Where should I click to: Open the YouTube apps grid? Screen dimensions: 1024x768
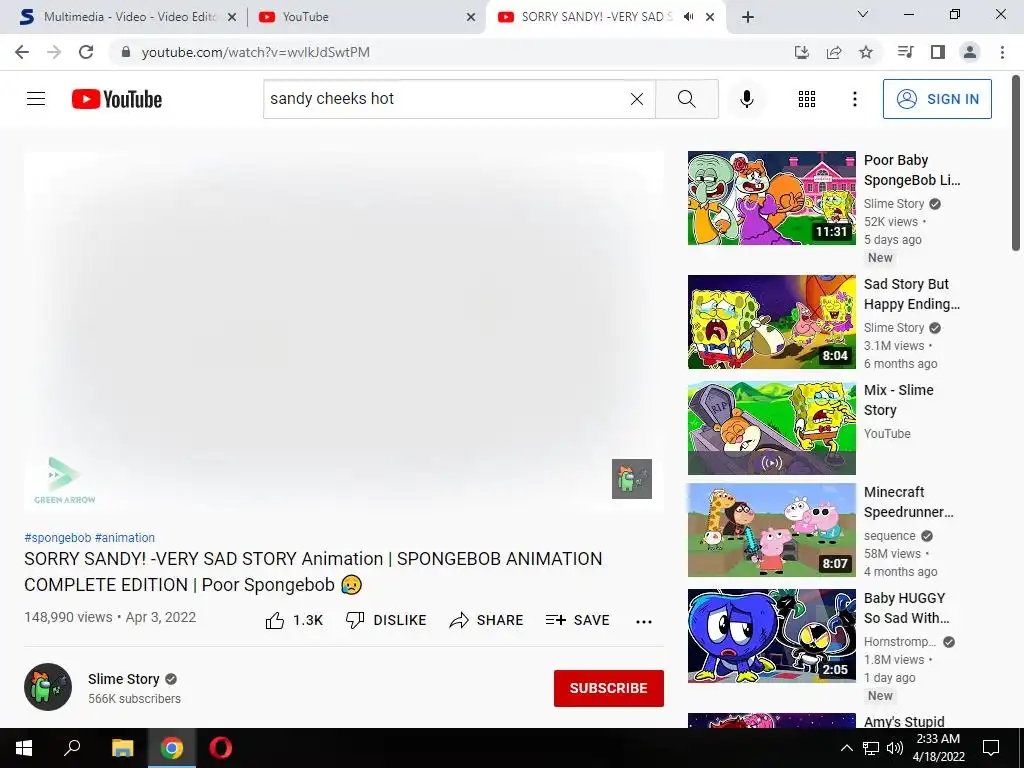[807, 99]
